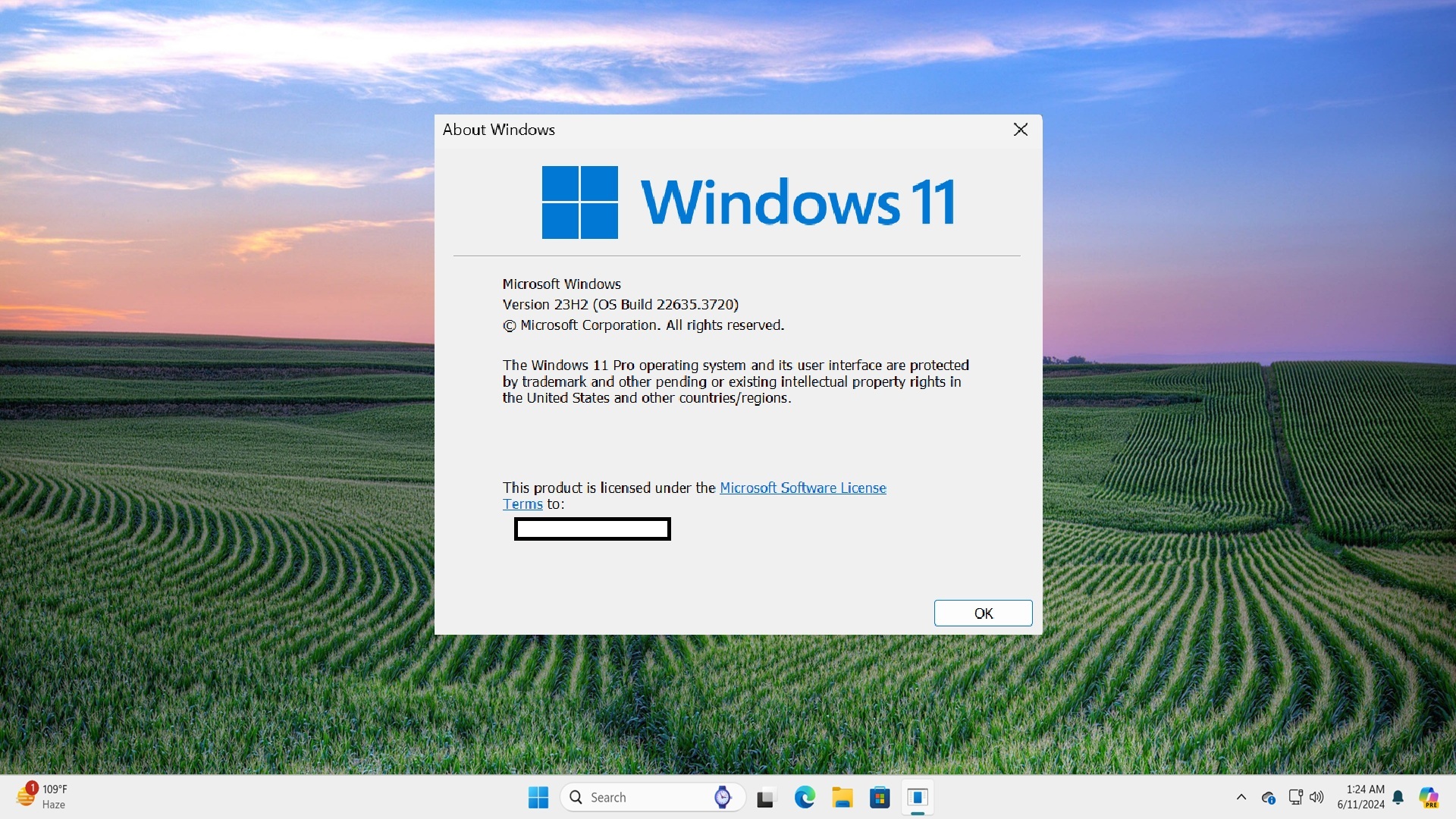1456x819 pixels.
Task: Open the weather widget showing 109°F Haze
Action: (x=42, y=797)
